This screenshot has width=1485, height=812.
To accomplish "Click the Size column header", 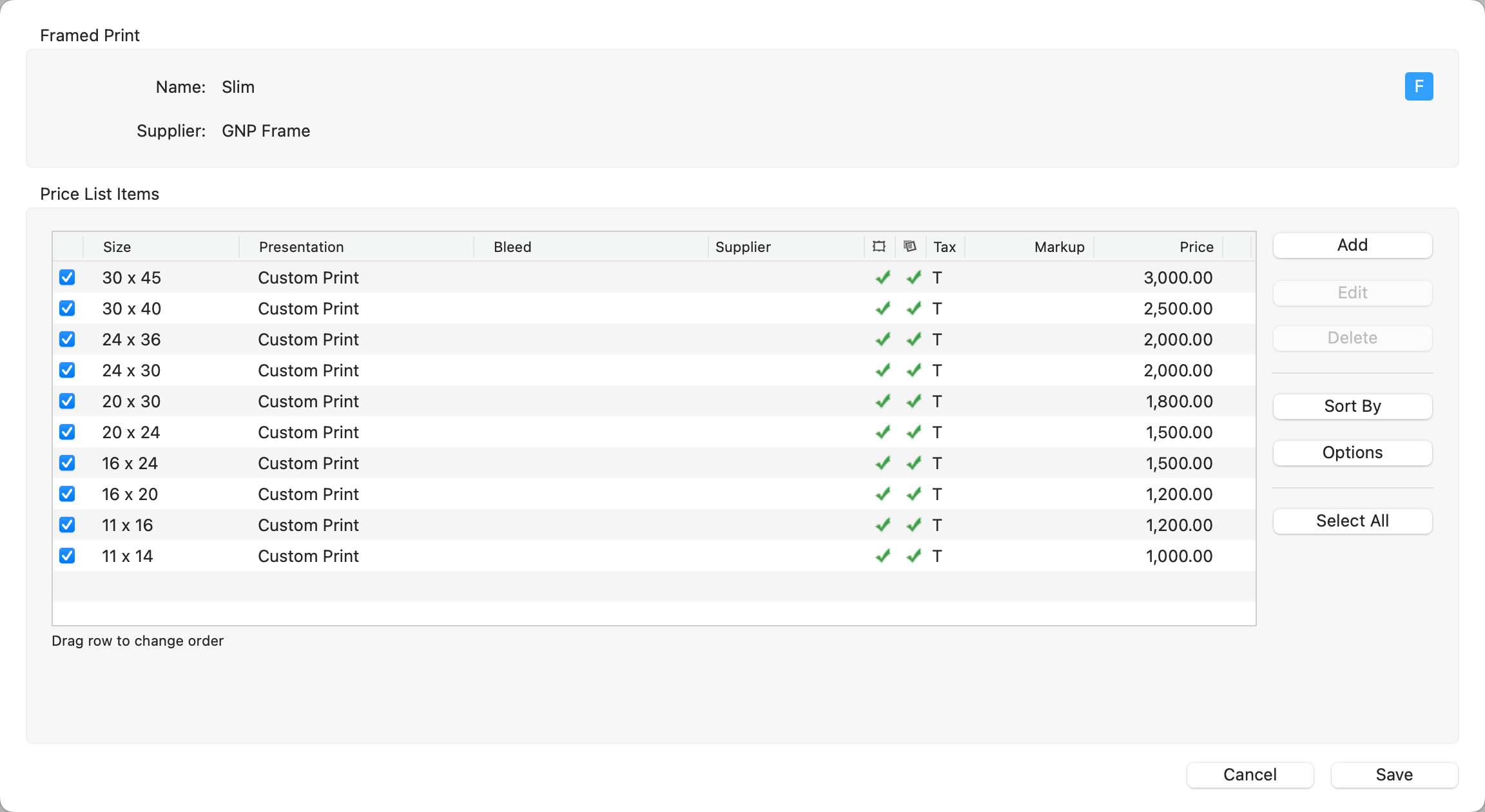I will pyautogui.click(x=117, y=247).
